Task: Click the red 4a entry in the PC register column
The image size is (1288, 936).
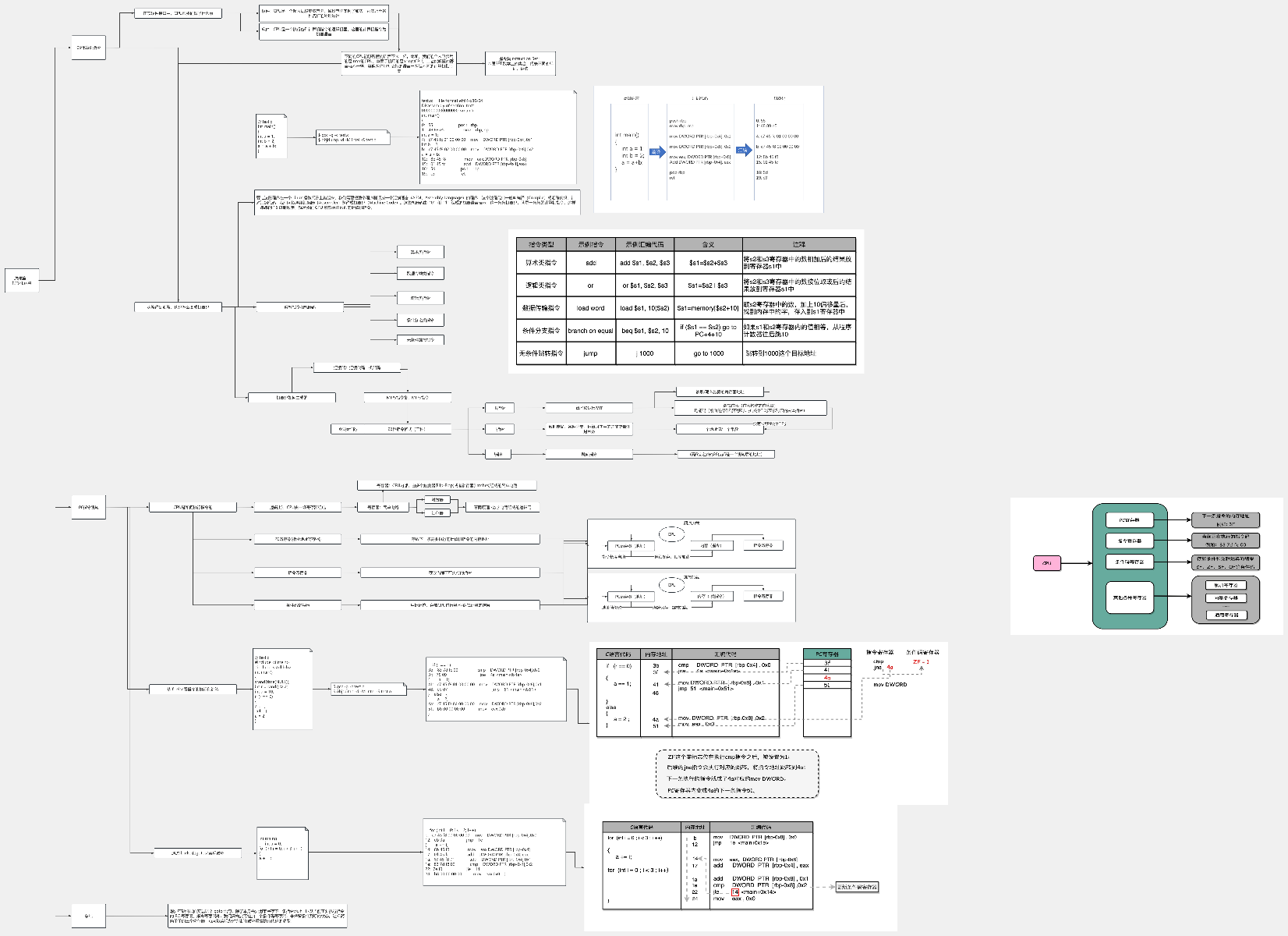Action: pyautogui.click(x=826, y=678)
